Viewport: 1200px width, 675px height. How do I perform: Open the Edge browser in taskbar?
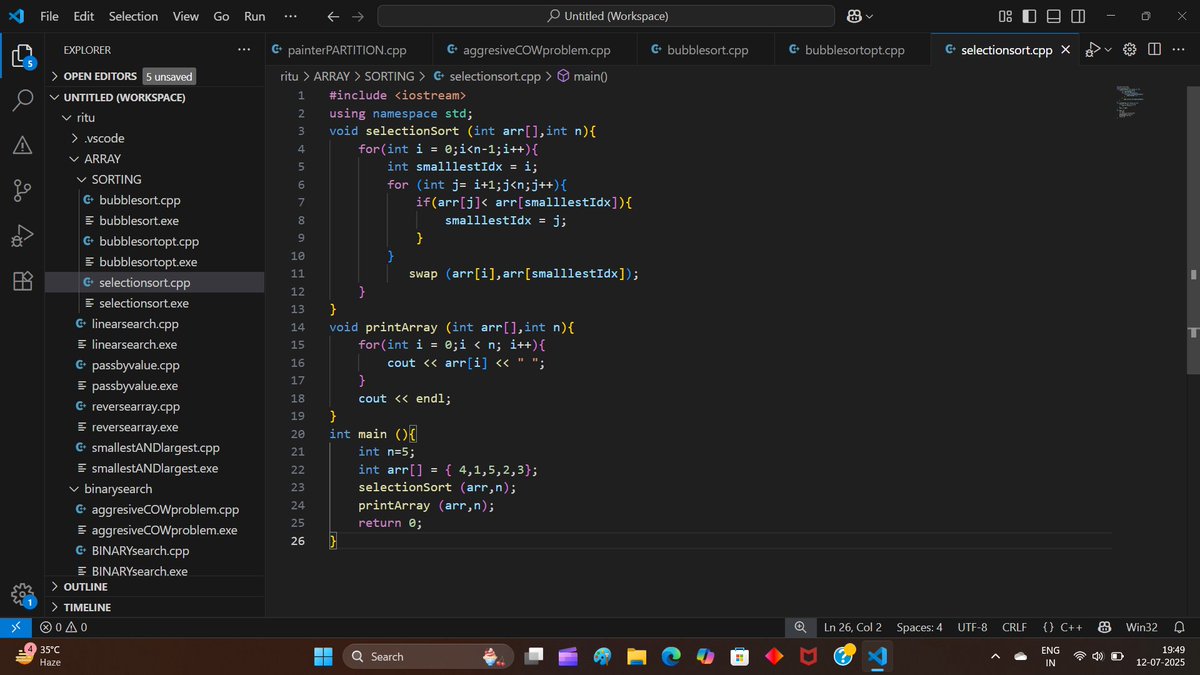tap(670, 656)
